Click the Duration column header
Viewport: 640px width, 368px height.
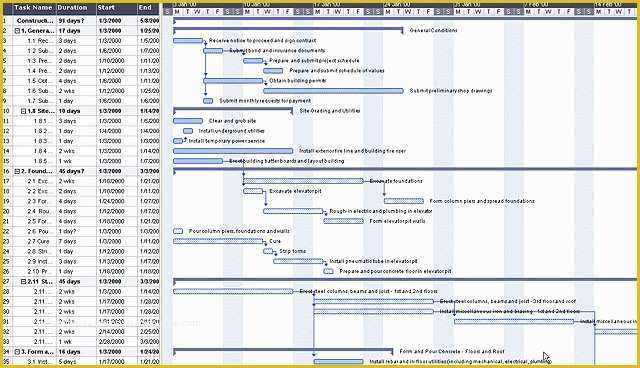coord(76,8)
